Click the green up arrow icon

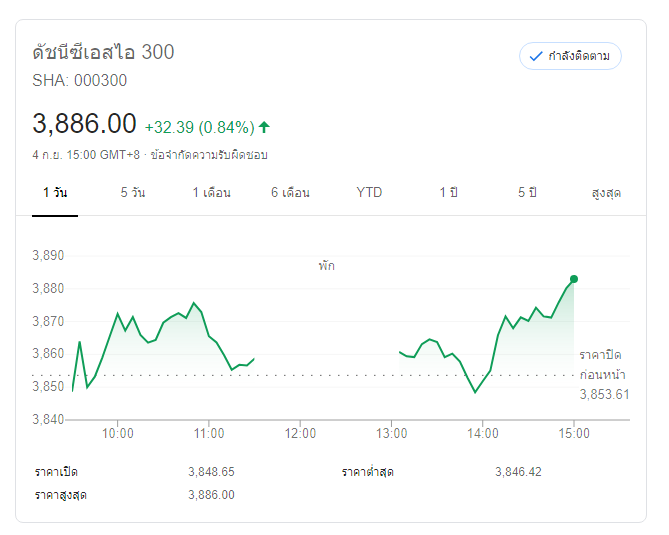pos(264,127)
